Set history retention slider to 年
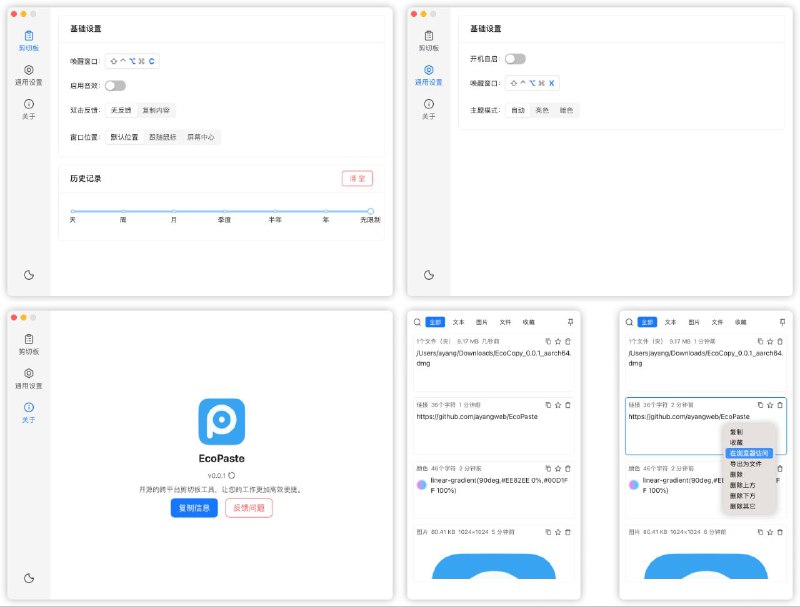The image size is (800, 607). 324,212
